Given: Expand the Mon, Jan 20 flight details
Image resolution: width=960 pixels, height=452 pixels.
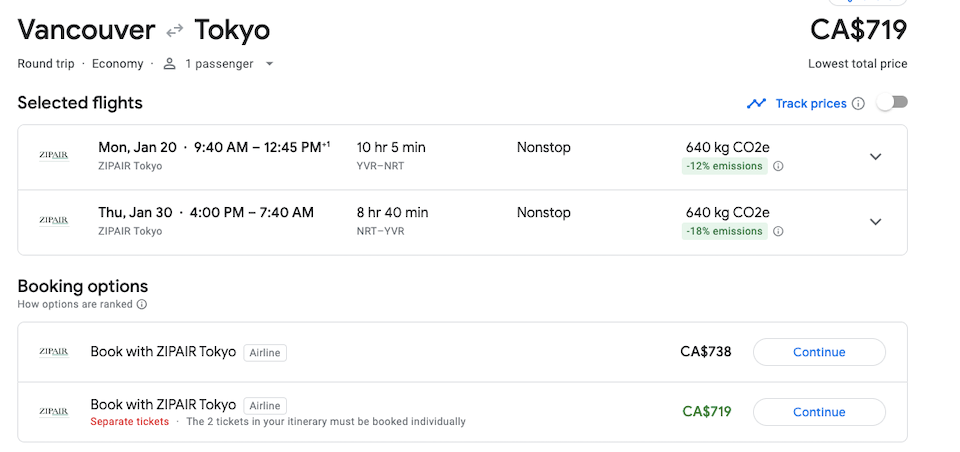Looking at the screenshot, I should click(876, 157).
